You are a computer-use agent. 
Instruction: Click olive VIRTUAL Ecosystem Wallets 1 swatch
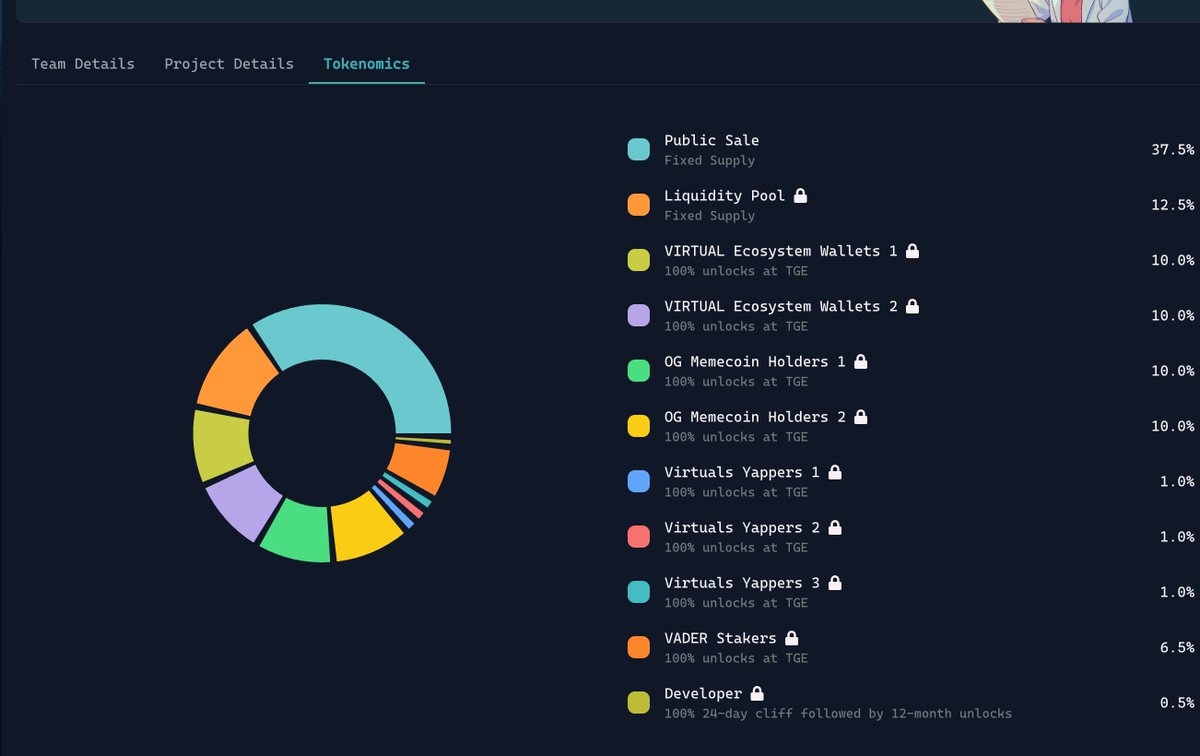pyautogui.click(x=639, y=260)
